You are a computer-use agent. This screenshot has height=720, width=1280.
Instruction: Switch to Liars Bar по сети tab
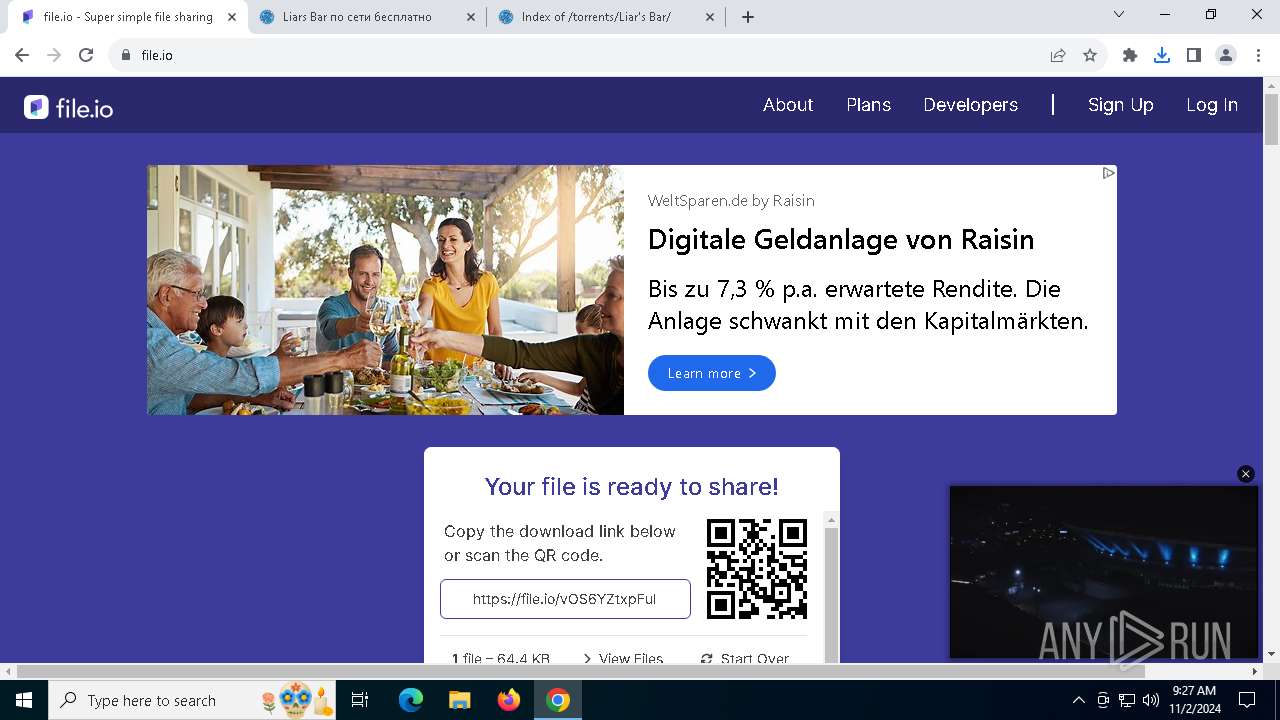(367, 17)
